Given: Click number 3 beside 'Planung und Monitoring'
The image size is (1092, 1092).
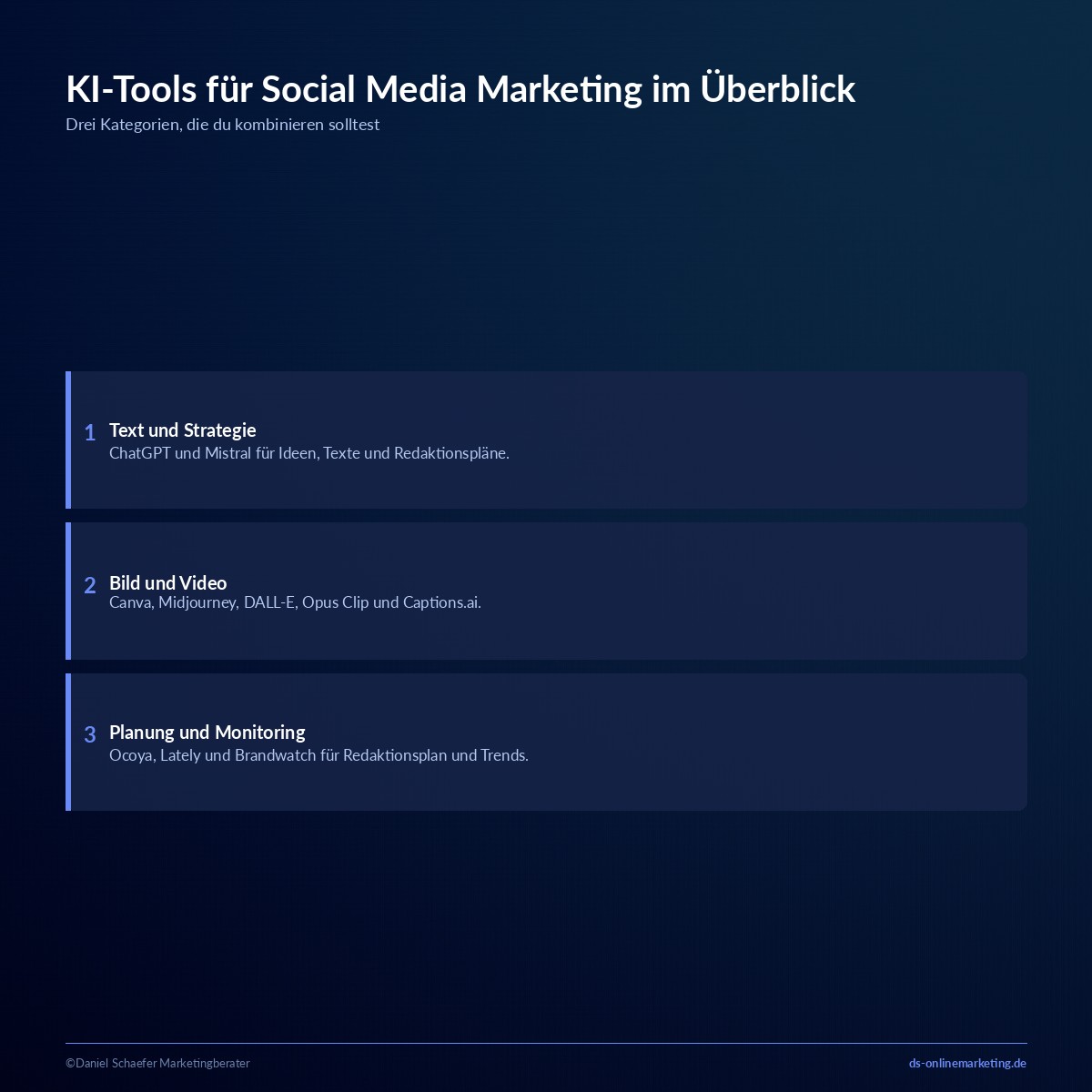Looking at the screenshot, I should pyautogui.click(x=89, y=735).
